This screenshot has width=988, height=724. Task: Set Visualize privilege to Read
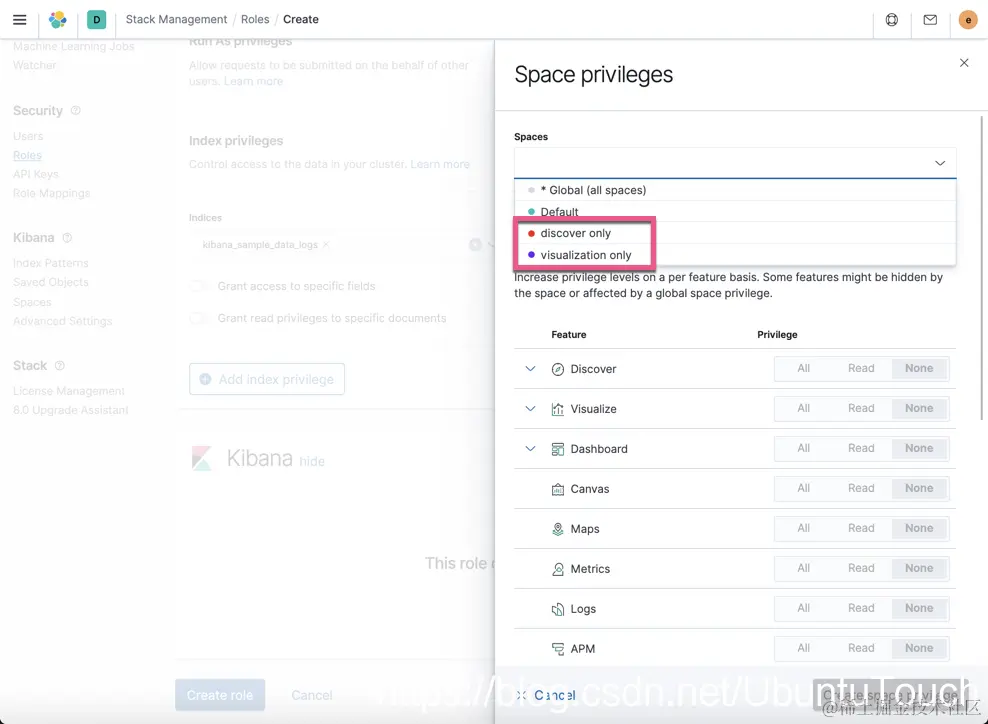coord(861,408)
